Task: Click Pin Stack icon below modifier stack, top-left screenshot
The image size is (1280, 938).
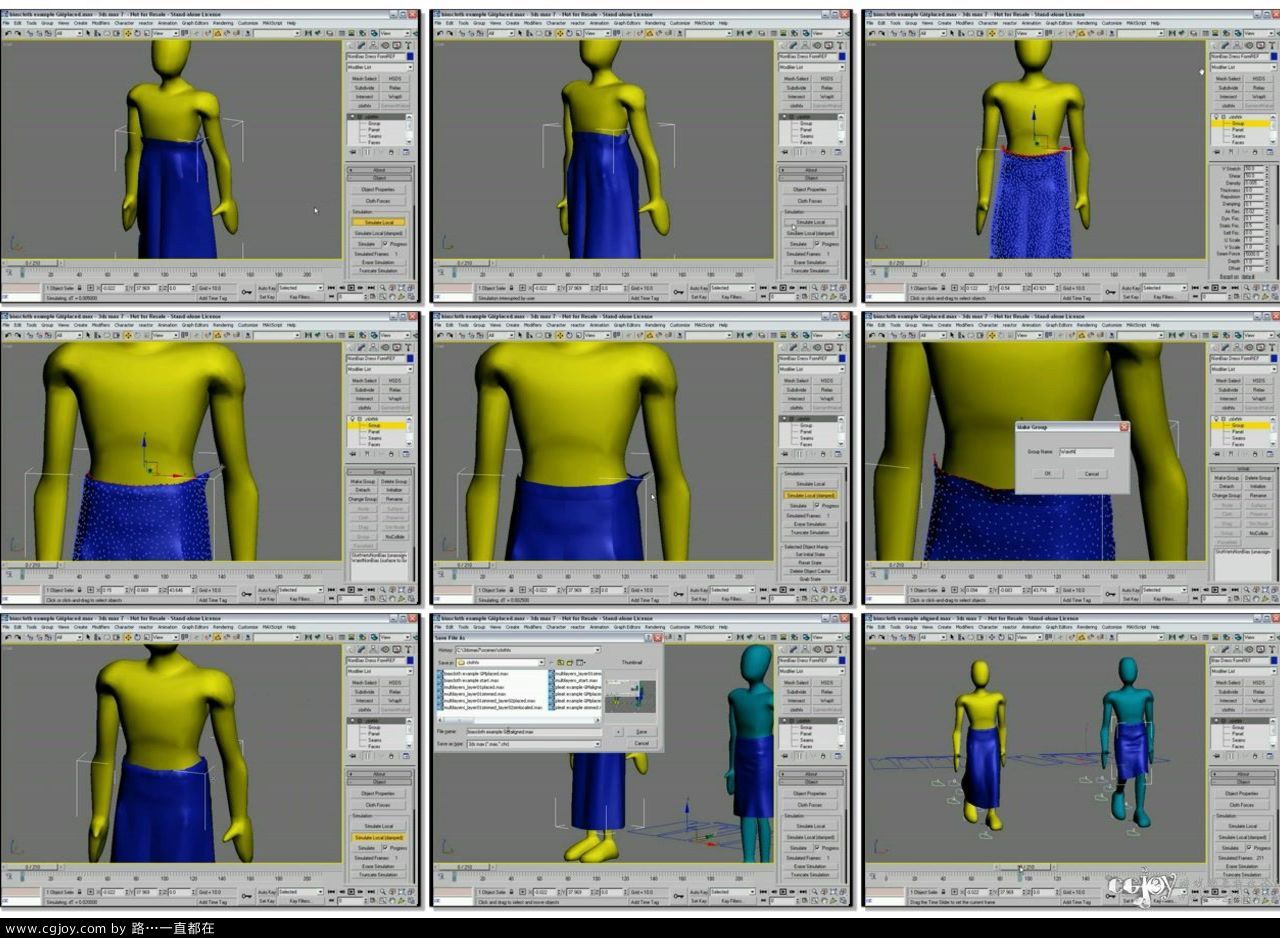Action: pos(353,152)
